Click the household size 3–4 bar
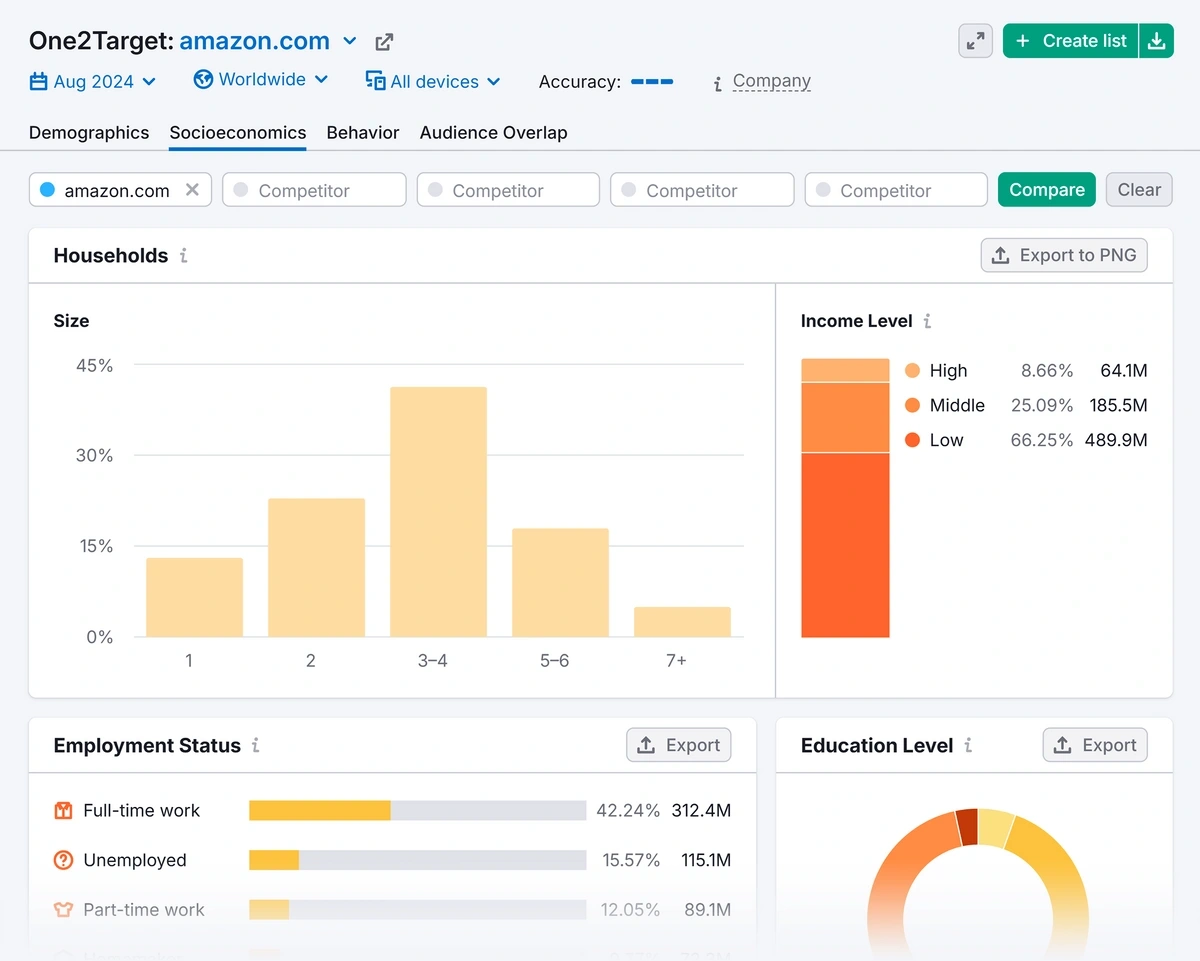 tap(438, 512)
